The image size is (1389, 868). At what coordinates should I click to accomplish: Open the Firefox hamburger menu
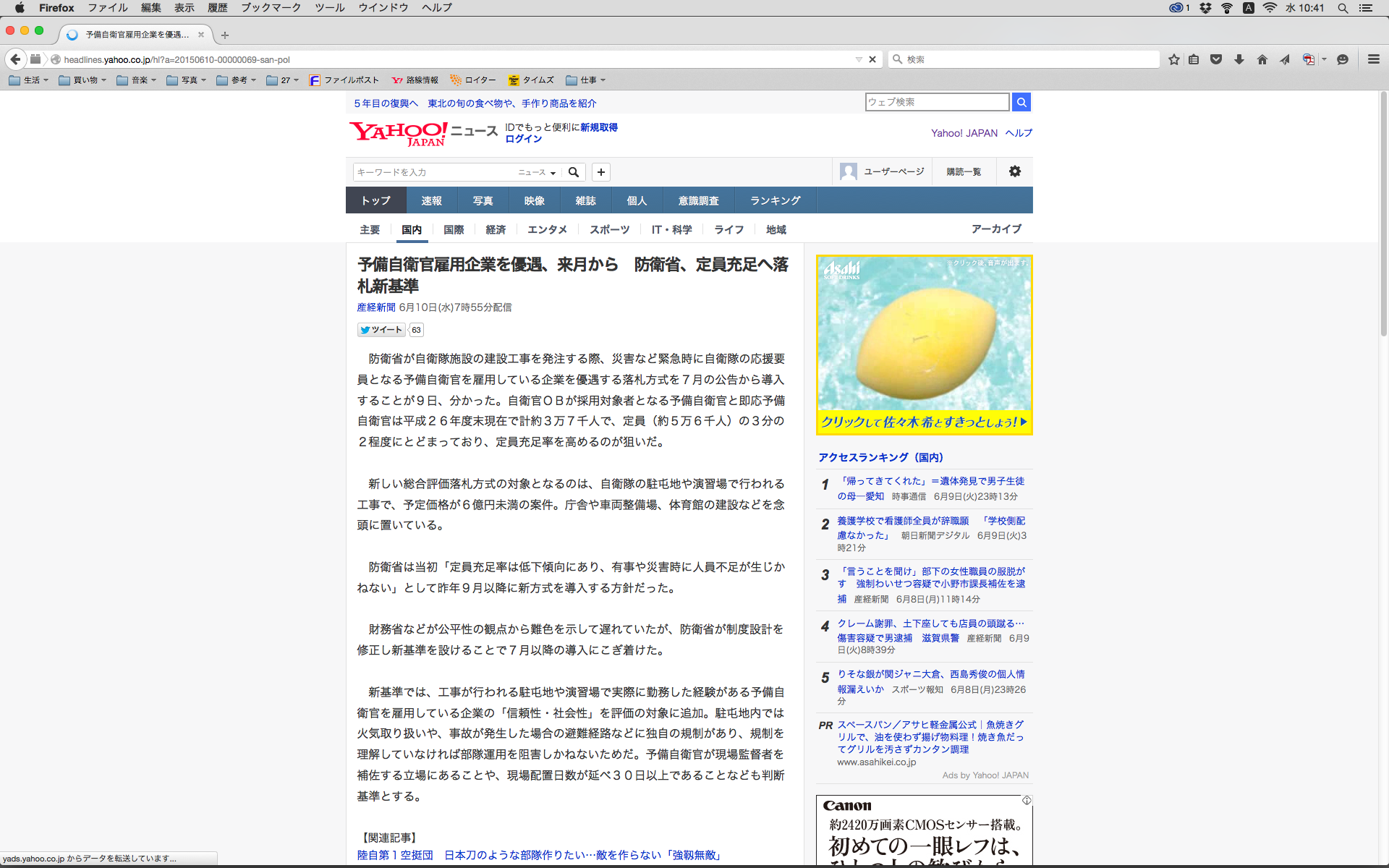1373,59
